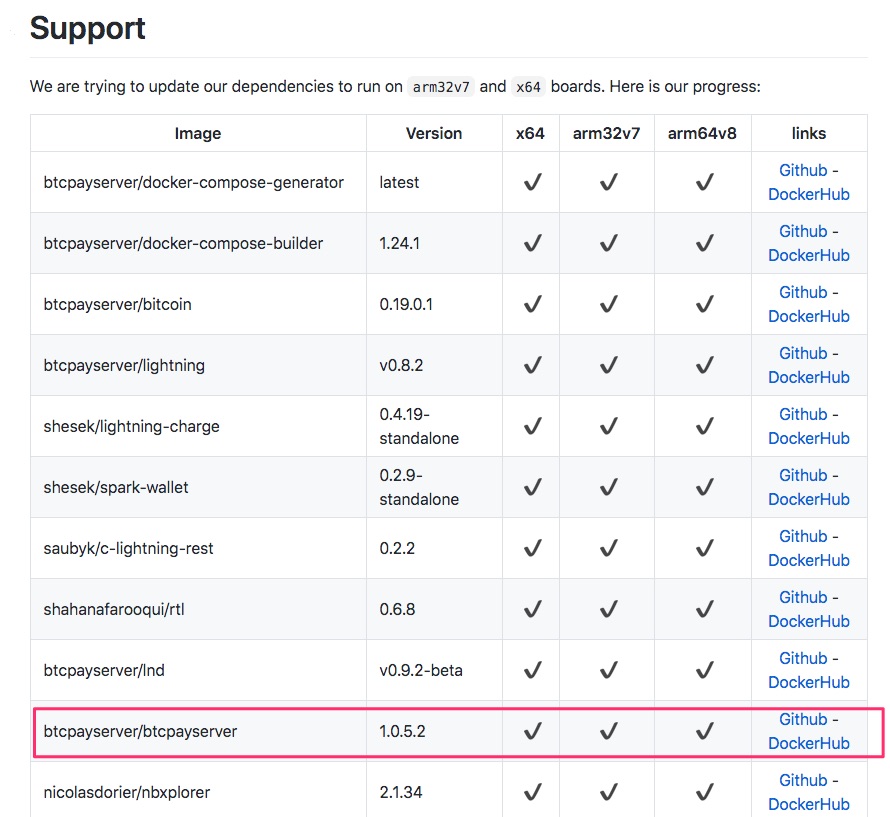Click arm64v8 checkmark for shahanafarooqui/rtl
The height and width of the screenshot is (817, 890).
pos(704,609)
